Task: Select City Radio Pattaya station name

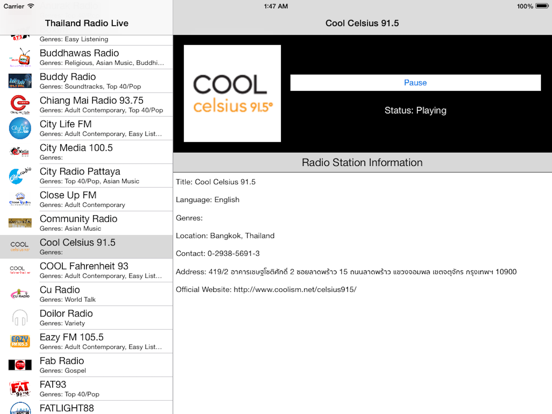Action: [x=80, y=171]
